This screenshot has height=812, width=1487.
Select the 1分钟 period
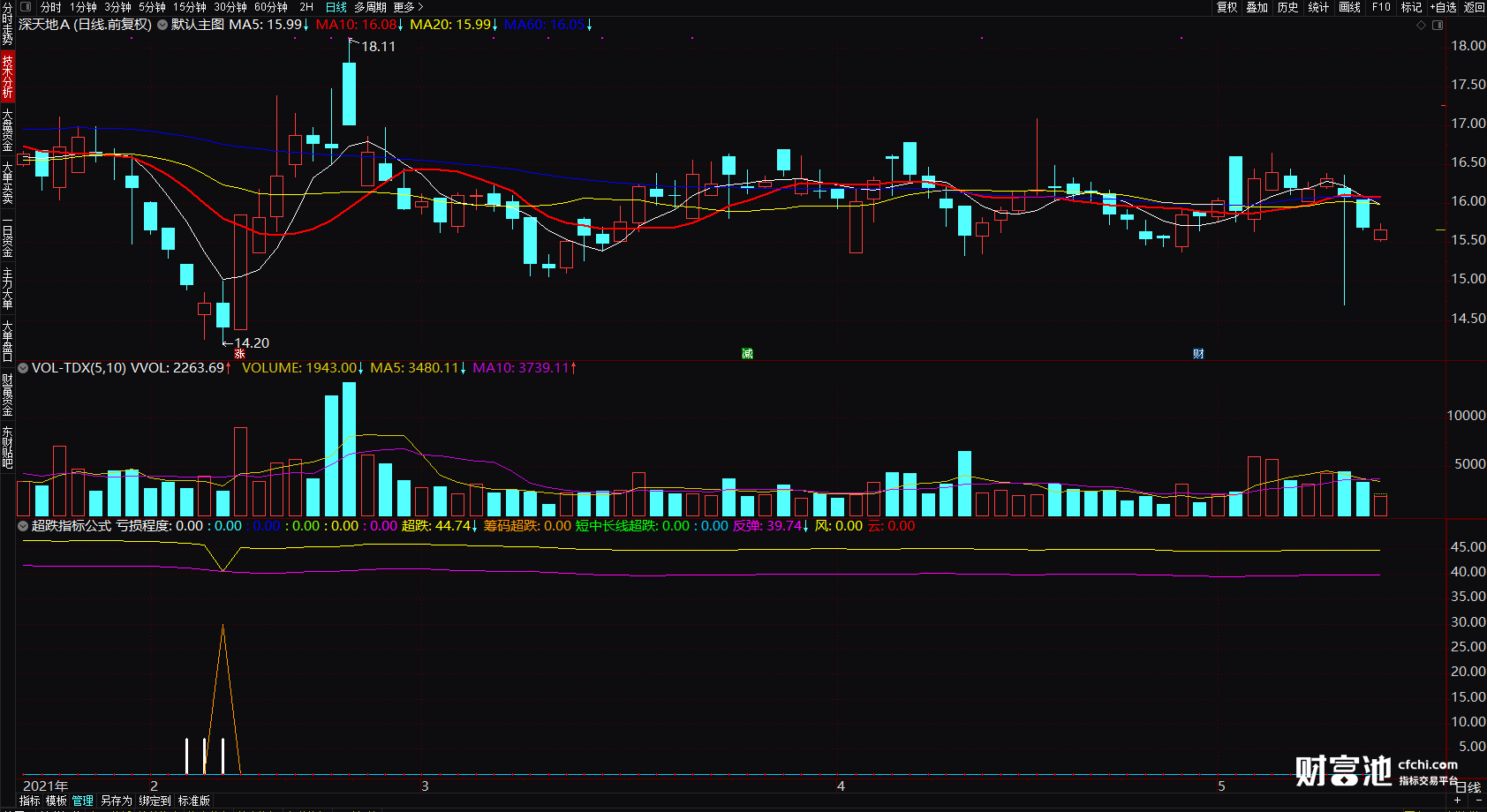[83, 7]
